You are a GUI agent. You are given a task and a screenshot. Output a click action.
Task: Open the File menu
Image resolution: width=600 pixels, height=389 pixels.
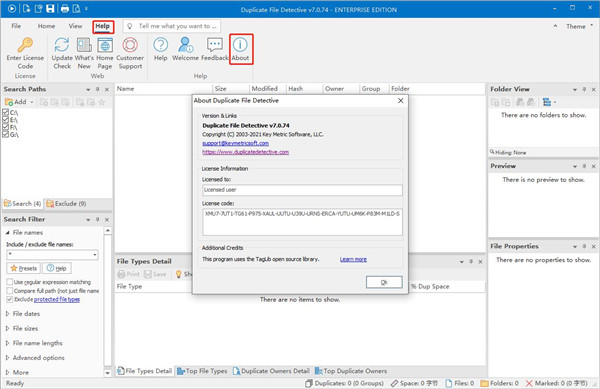tap(16, 26)
